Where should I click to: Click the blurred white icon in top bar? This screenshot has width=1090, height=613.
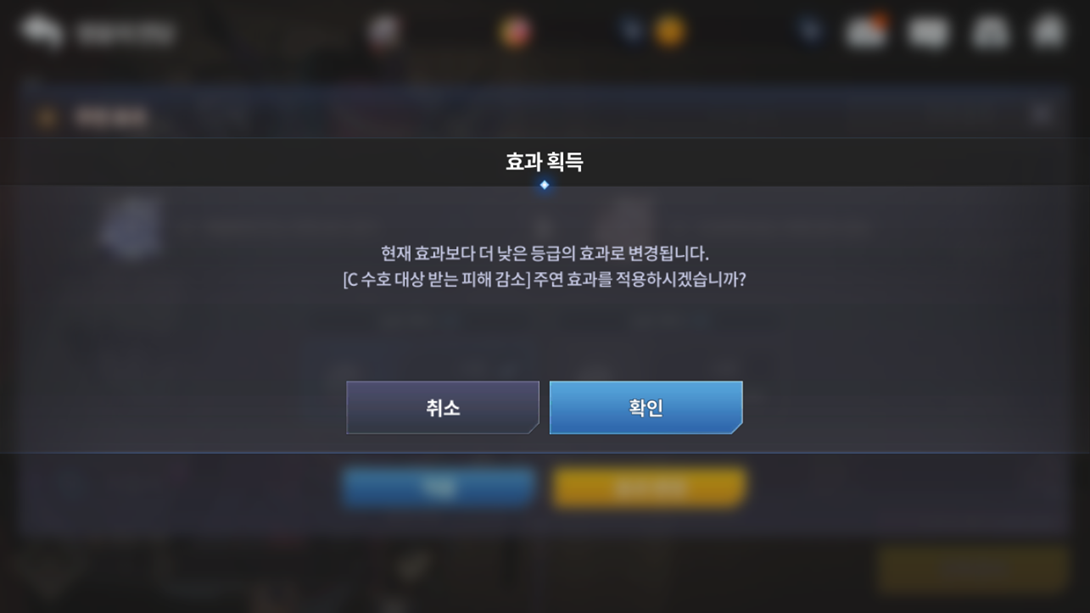click(x=384, y=31)
